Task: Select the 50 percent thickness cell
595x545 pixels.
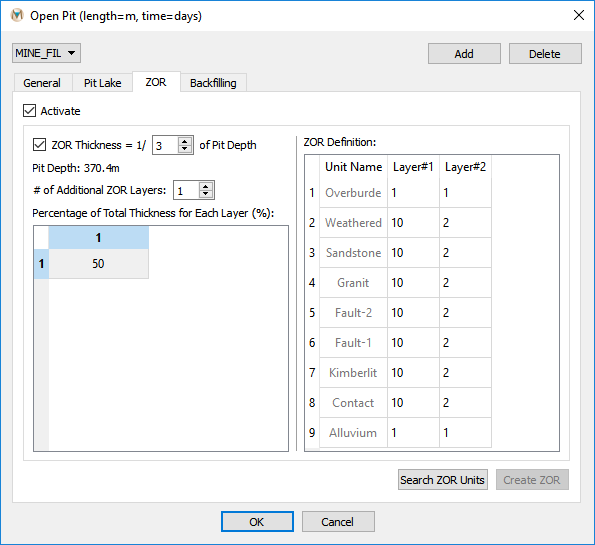Action: pyautogui.click(x=98, y=264)
